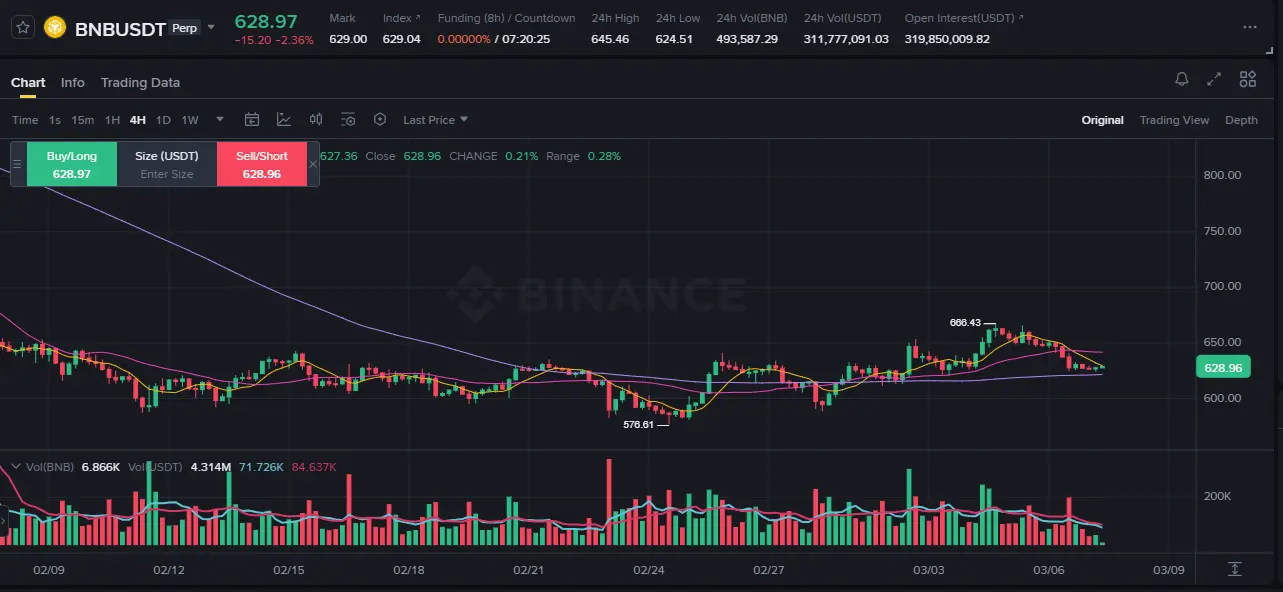The width and height of the screenshot is (1283, 592).
Task: Click the candlestick chart style icon
Action: point(316,120)
